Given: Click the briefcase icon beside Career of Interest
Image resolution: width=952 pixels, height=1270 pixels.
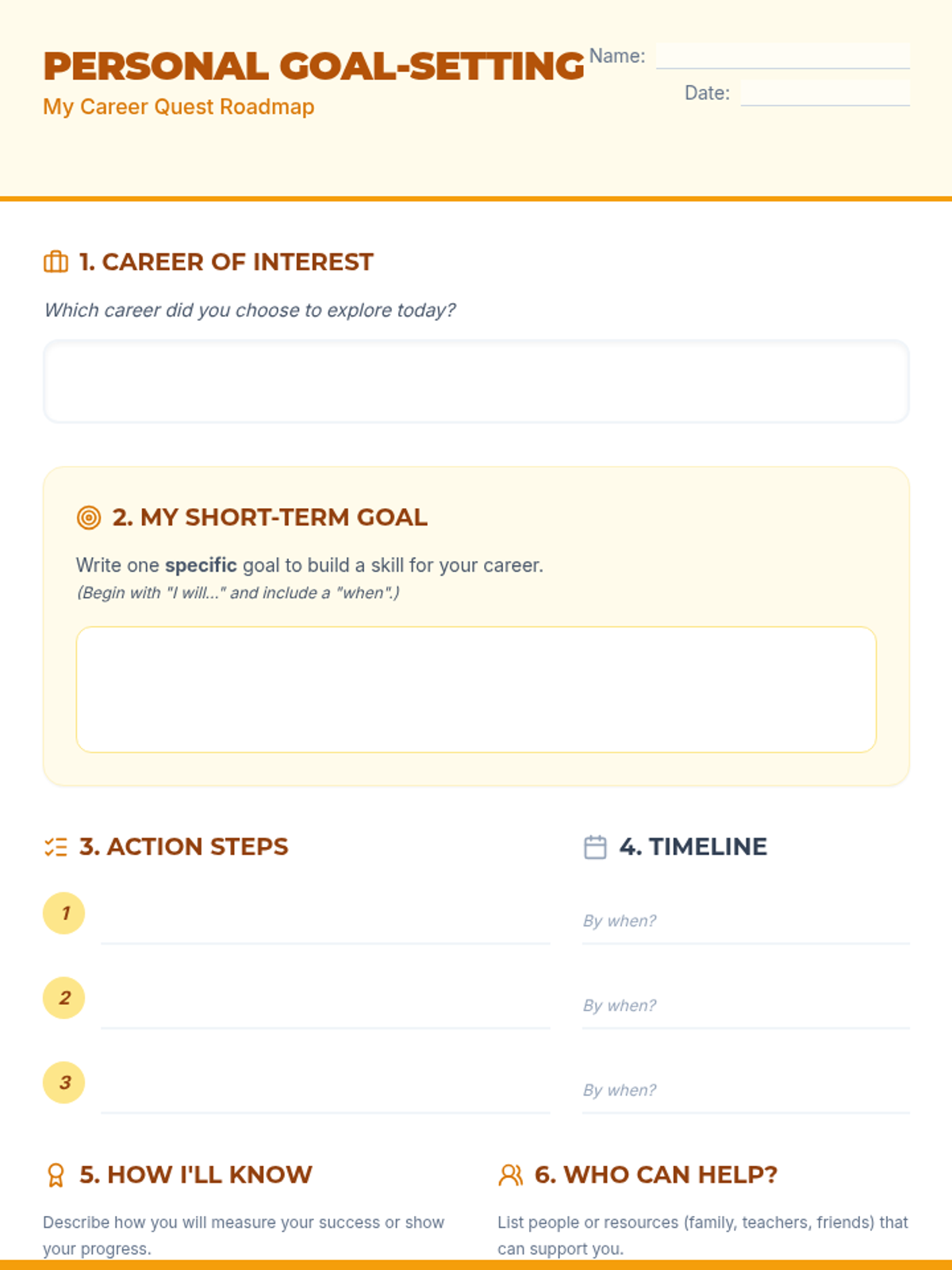Looking at the screenshot, I should [x=56, y=262].
